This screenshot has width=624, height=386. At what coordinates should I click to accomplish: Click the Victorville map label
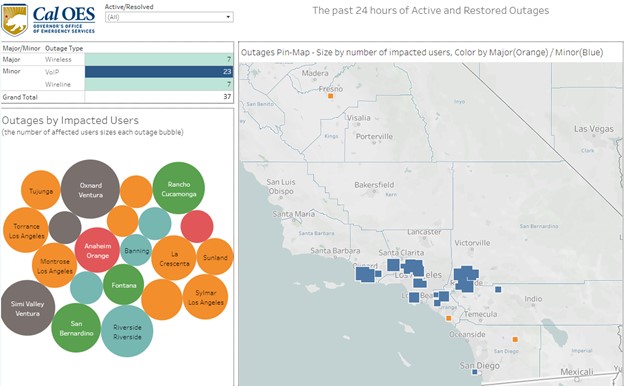click(x=472, y=243)
